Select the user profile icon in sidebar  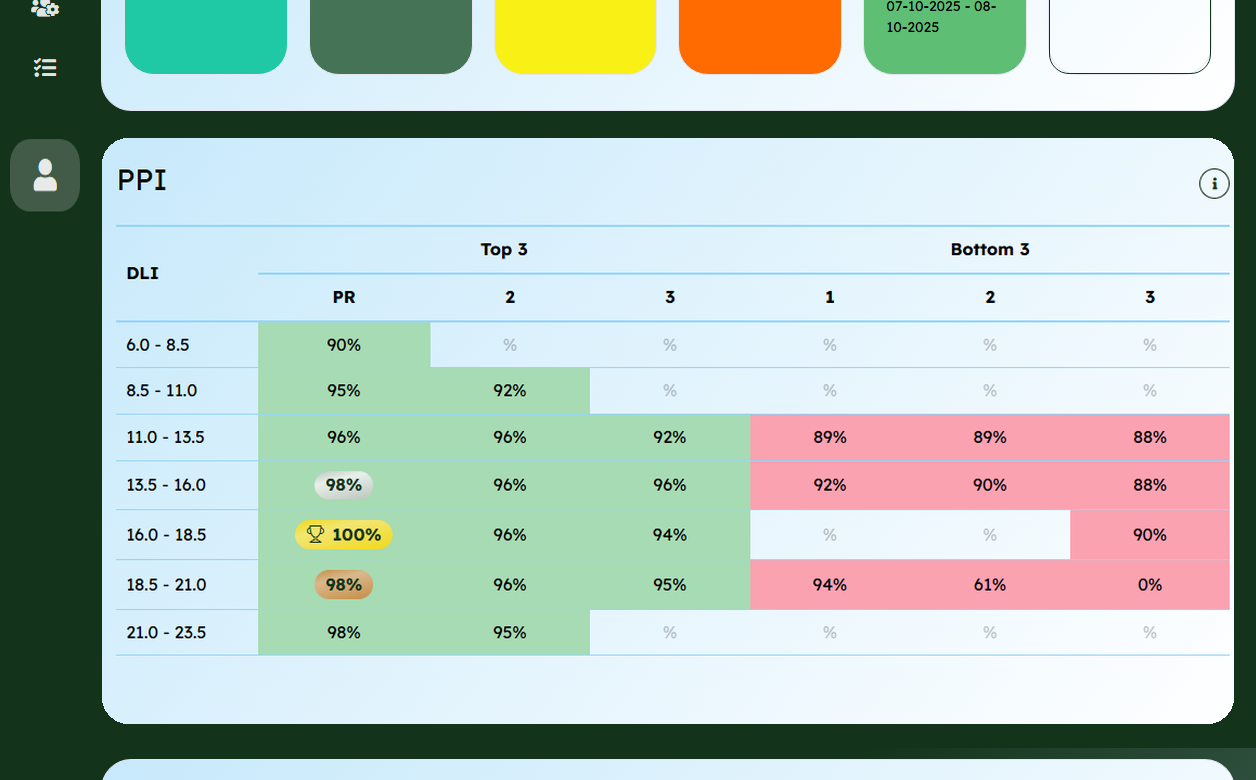pos(45,175)
